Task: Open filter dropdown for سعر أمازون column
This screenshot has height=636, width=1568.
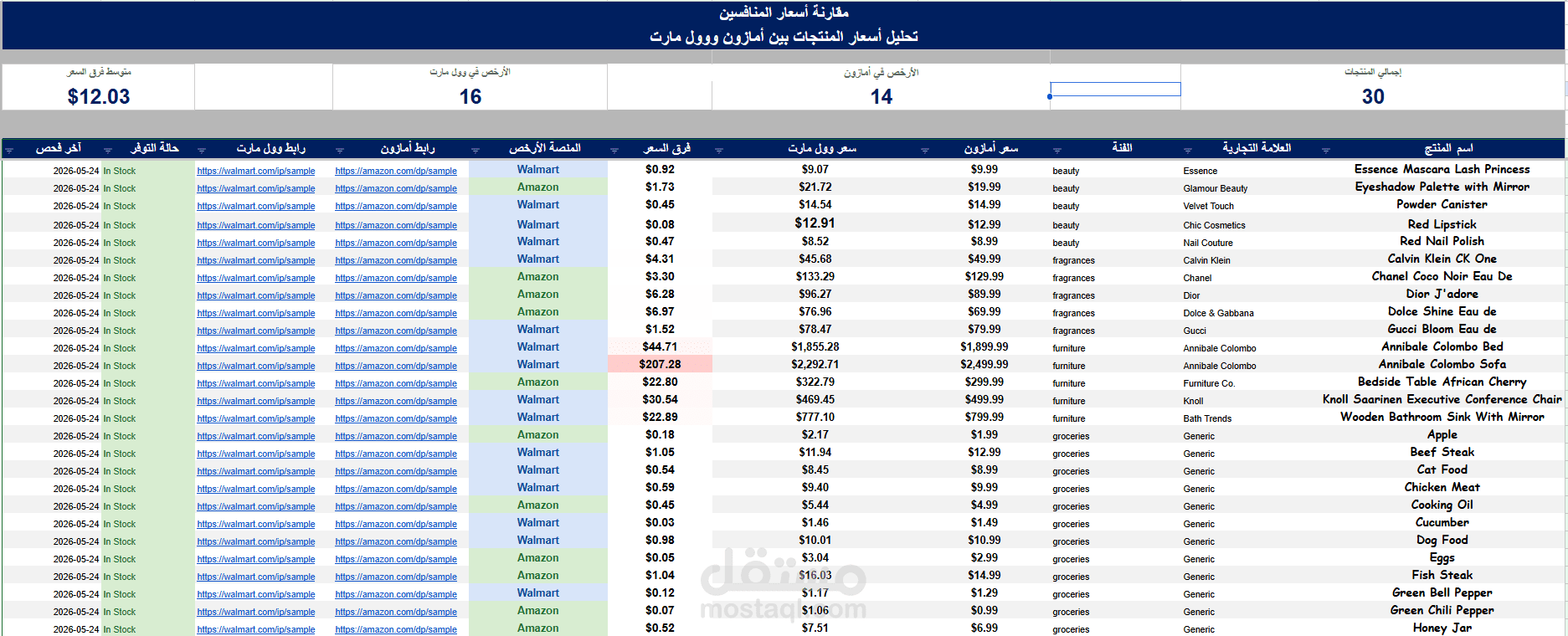Action: (925, 151)
